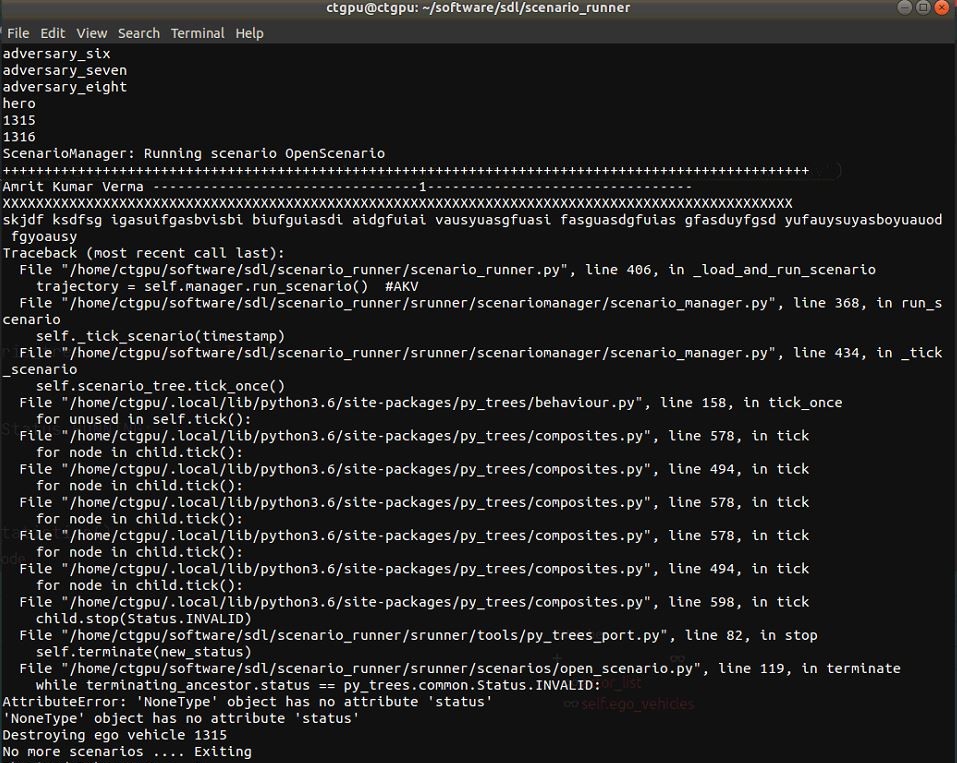Click the line 'adversary_eight'
Screen dimensions: 957x763
[65, 87]
